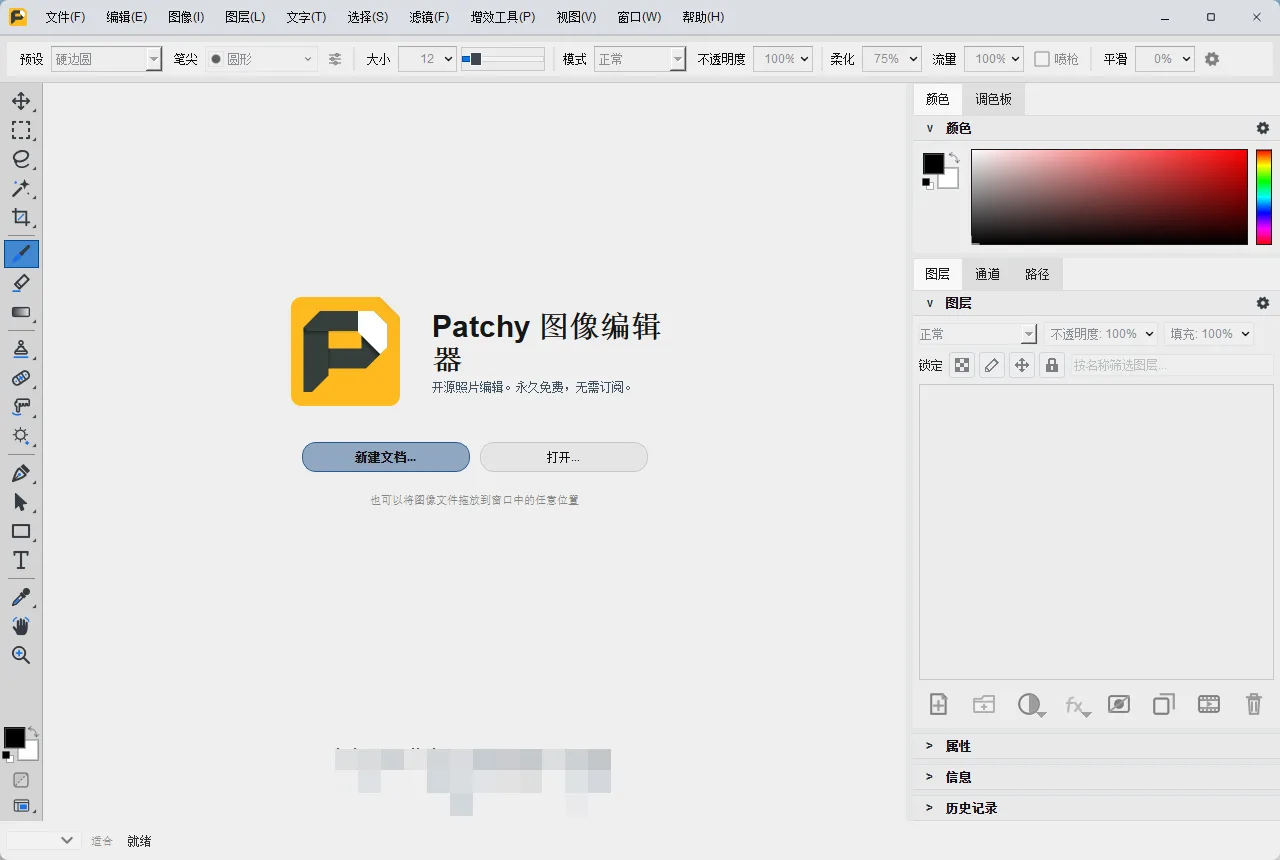Pick the Crop tool

[x=21, y=217]
